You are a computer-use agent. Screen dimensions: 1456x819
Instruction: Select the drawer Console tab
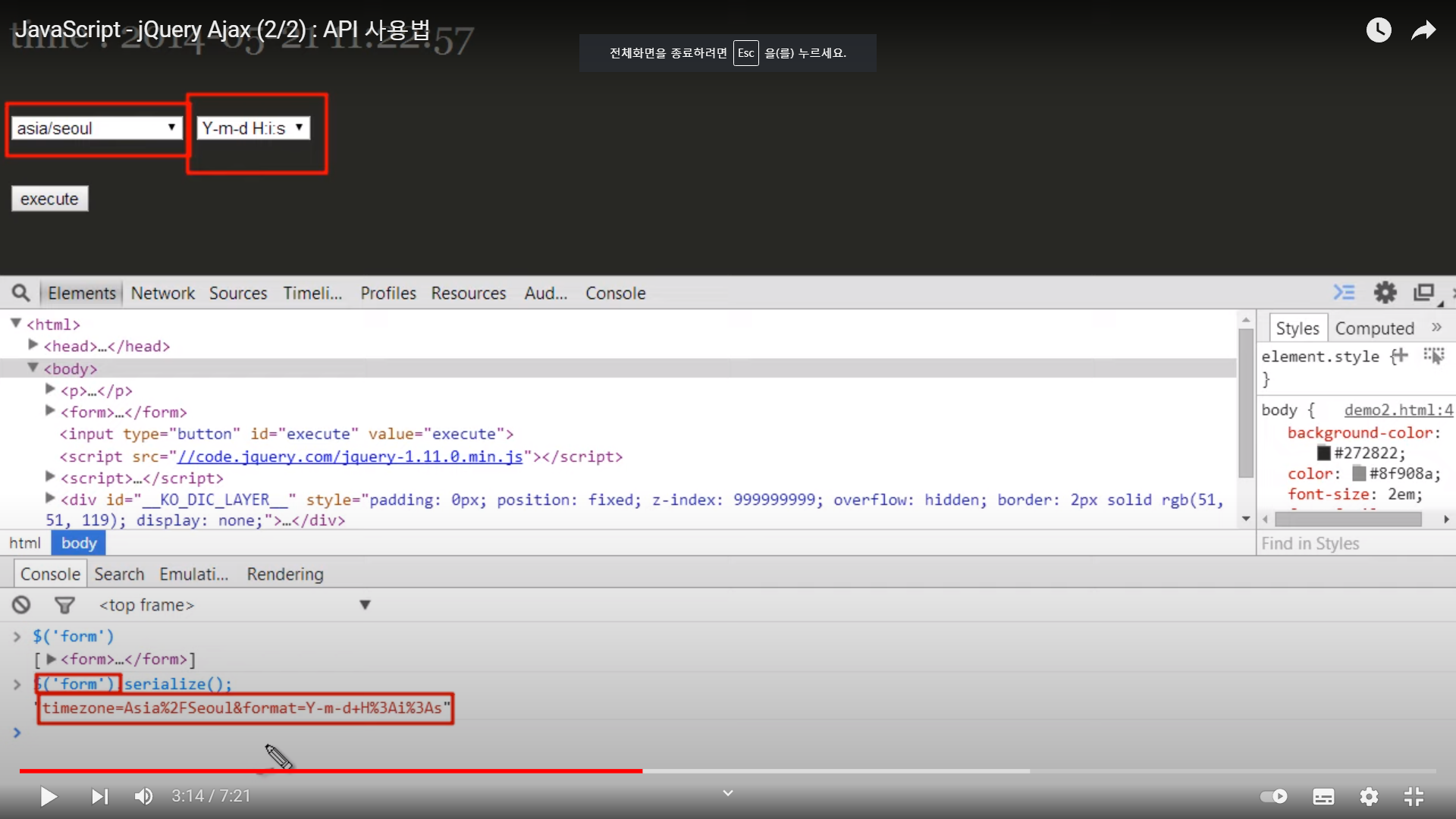pyautogui.click(x=50, y=574)
